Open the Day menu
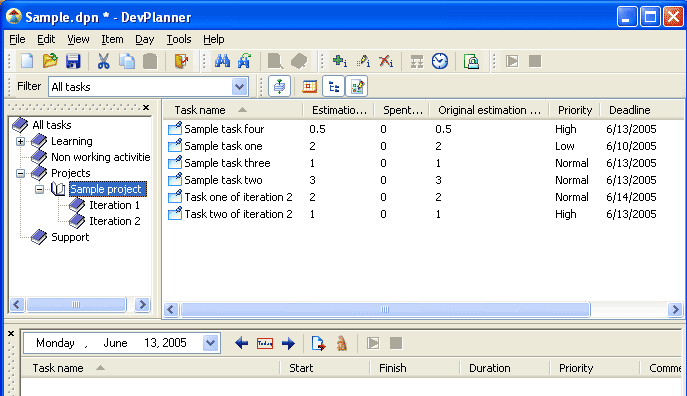687x396 pixels. [x=144, y=39]
